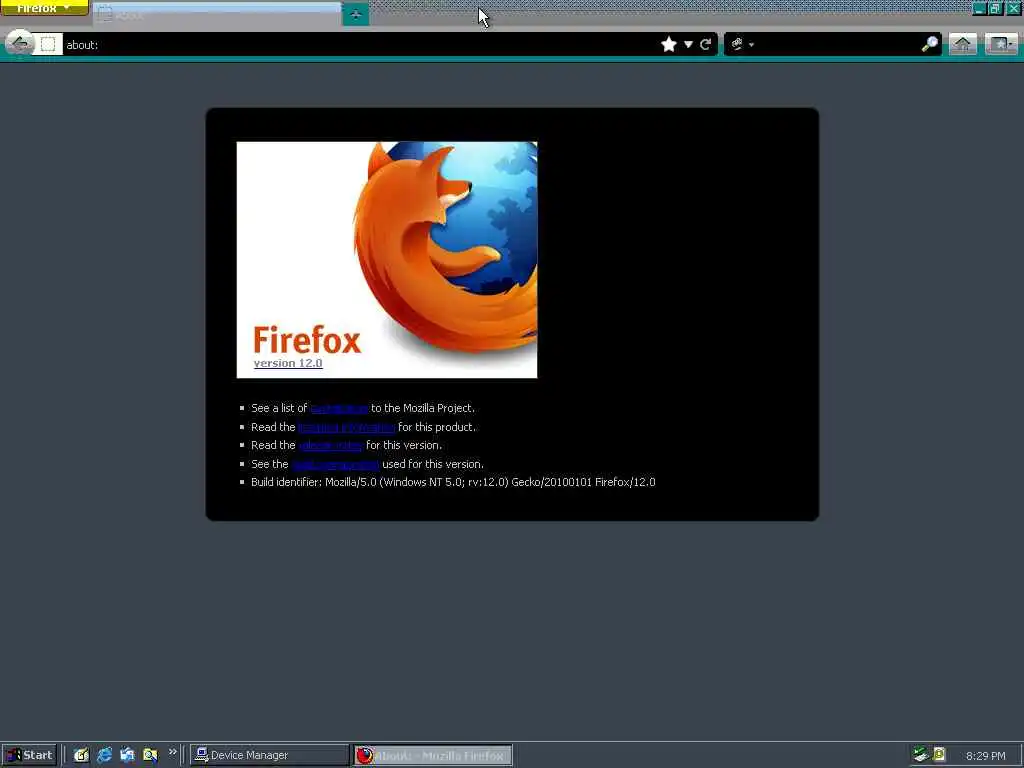Open the version 12.0 link
Image resolution: width=1024 pixels, height=768 pixels.
[x=288, y=363]
